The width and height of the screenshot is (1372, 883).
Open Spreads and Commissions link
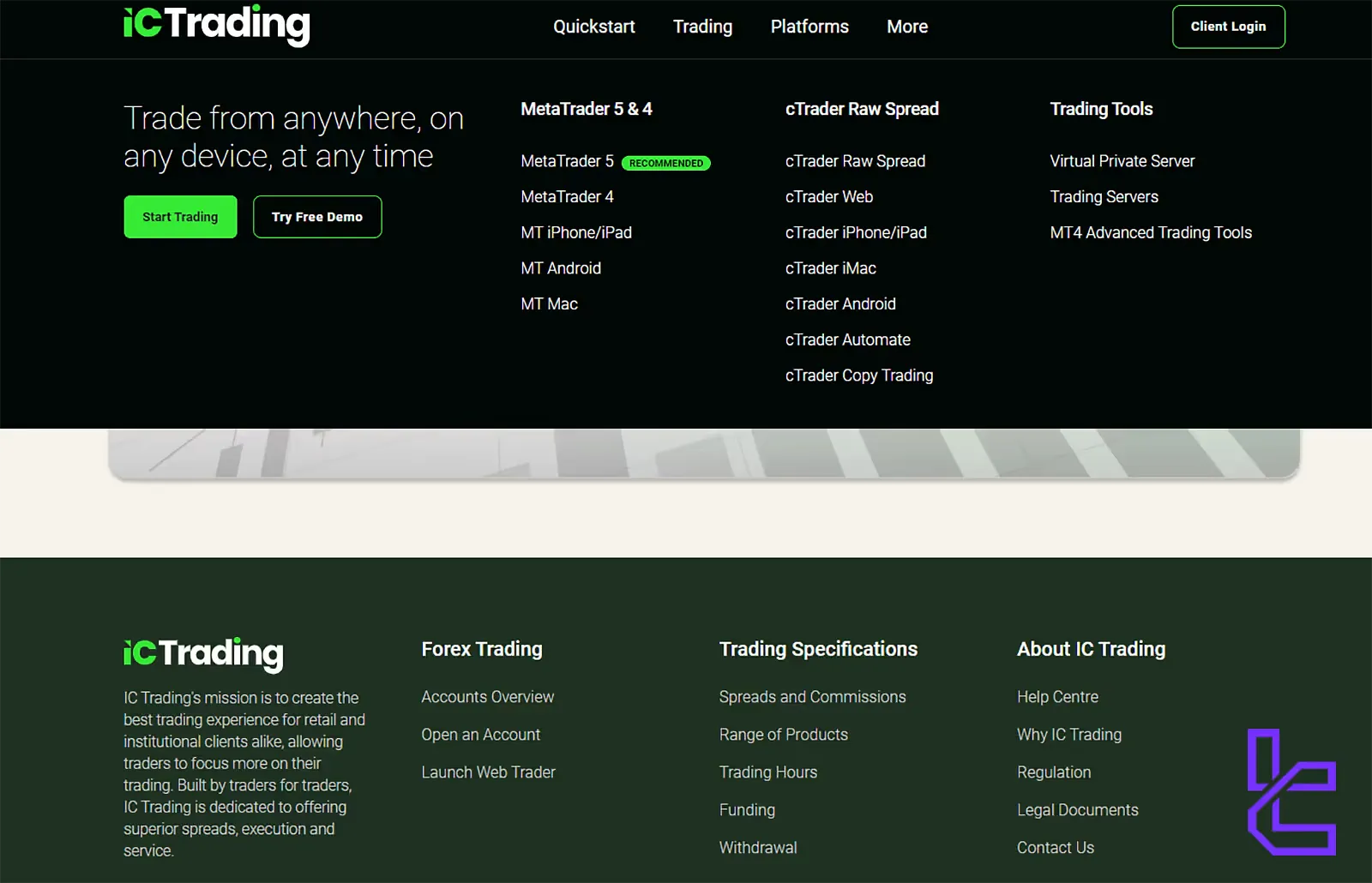point(812,697)
